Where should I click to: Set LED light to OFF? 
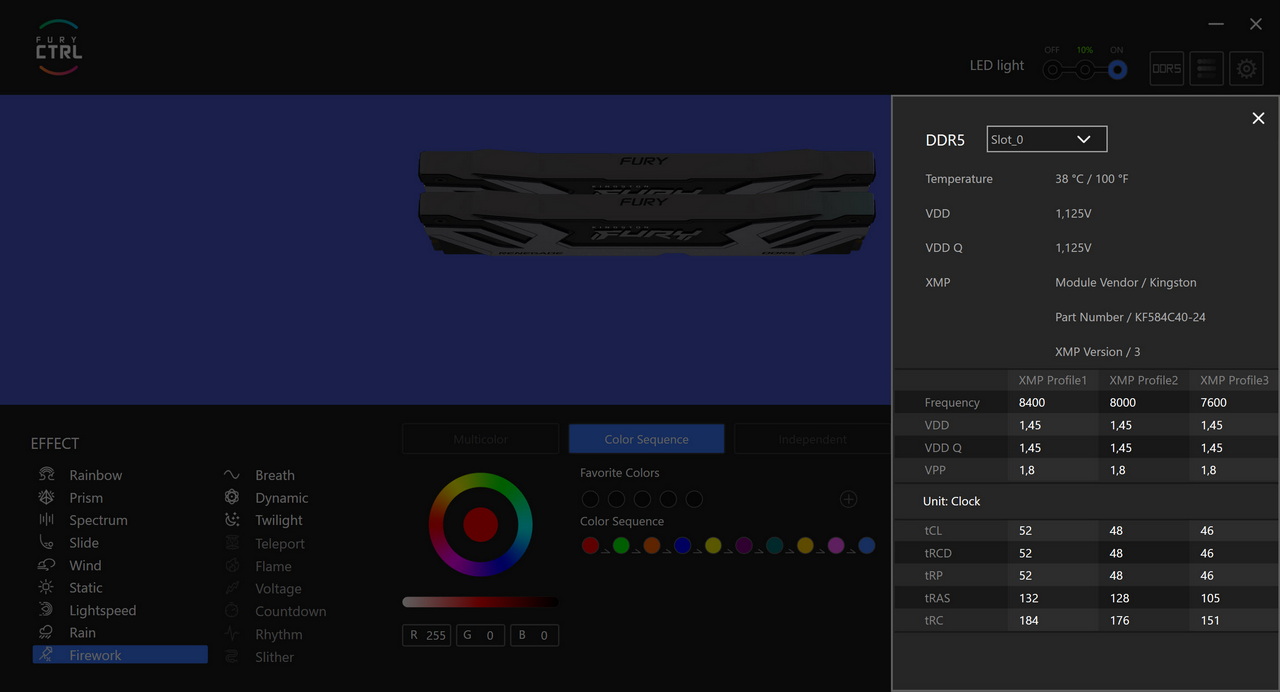[x=1052, y=70]
